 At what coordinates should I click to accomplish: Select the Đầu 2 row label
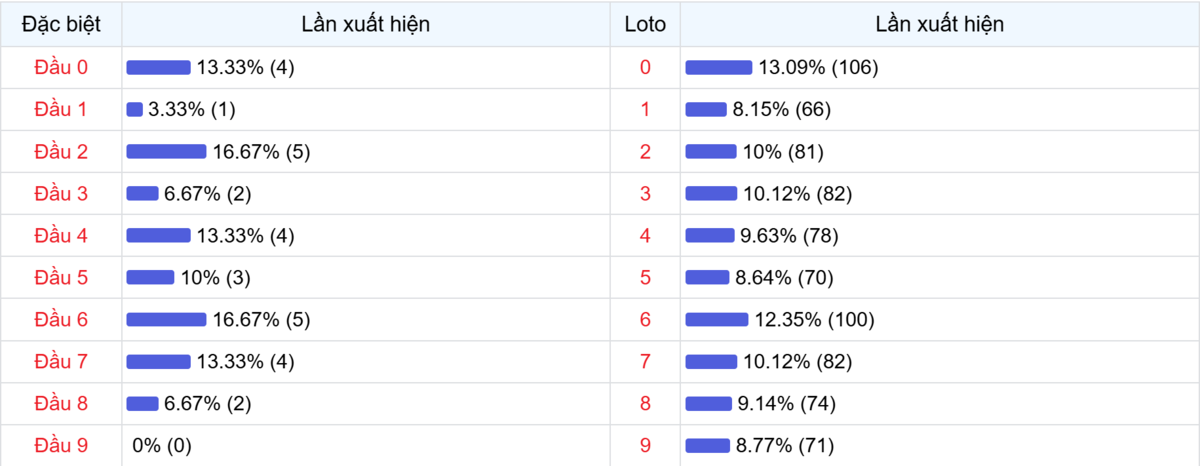61,152
